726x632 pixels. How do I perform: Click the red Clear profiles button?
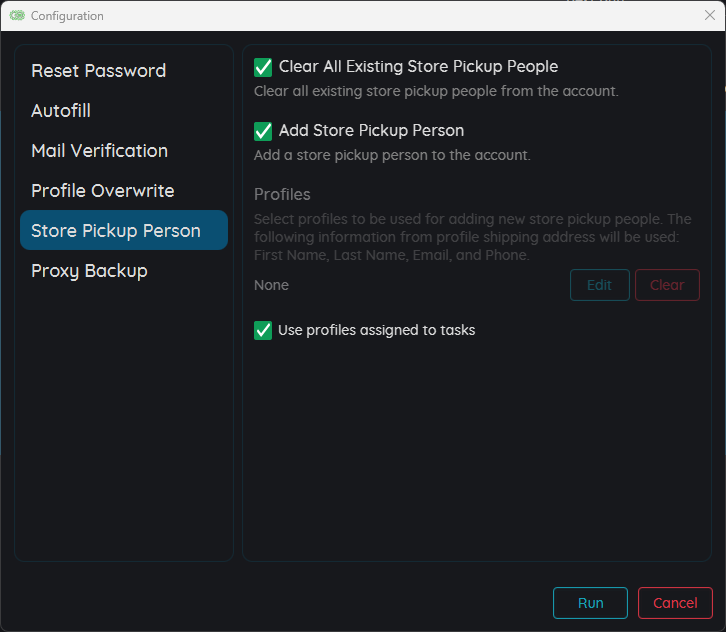click(x=667, y=285)
